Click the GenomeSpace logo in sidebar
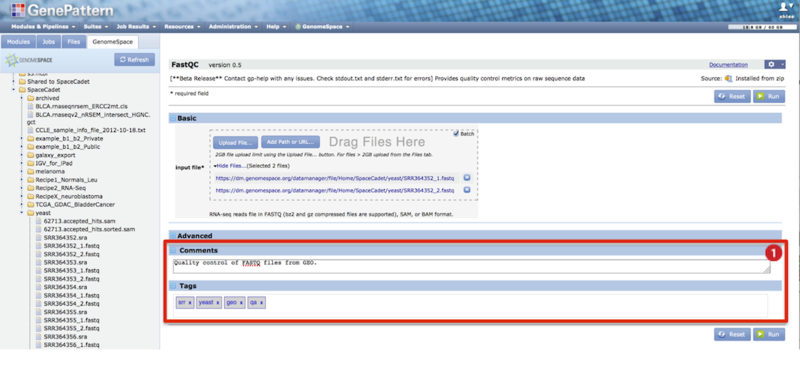Image resolution: width=800 pixels, height=369 pixels. point(29,60)
